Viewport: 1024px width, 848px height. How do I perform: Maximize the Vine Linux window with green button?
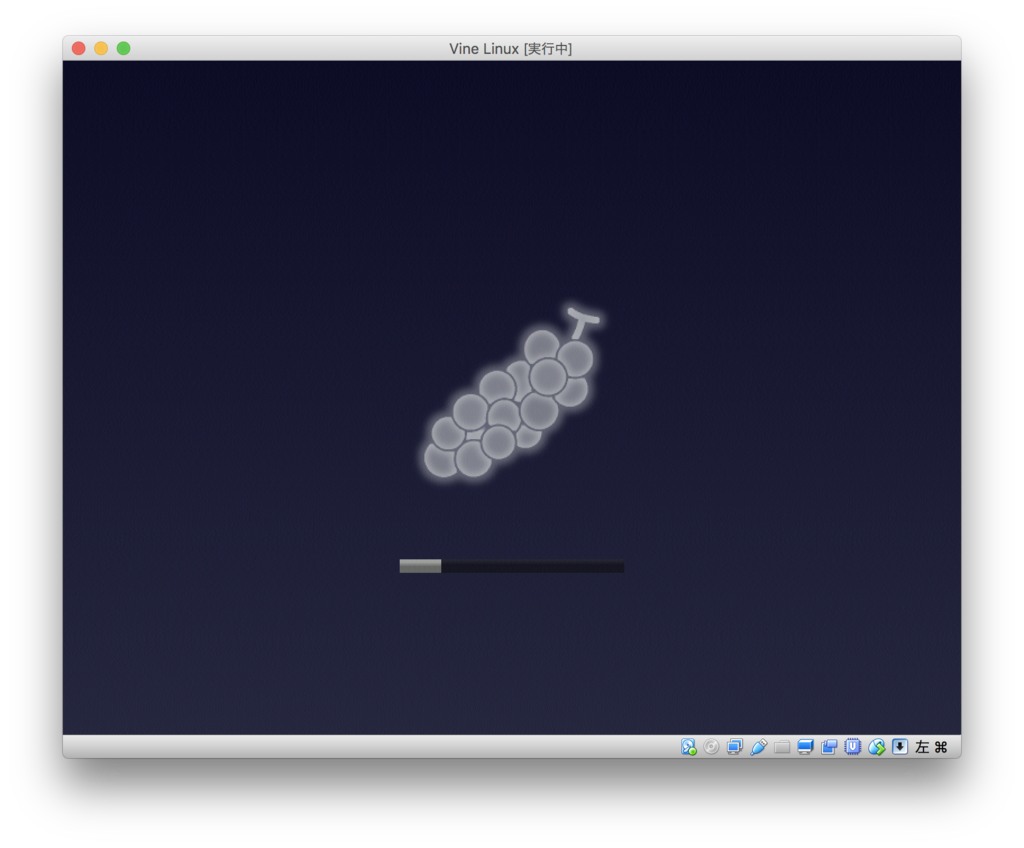click(123, 48)
